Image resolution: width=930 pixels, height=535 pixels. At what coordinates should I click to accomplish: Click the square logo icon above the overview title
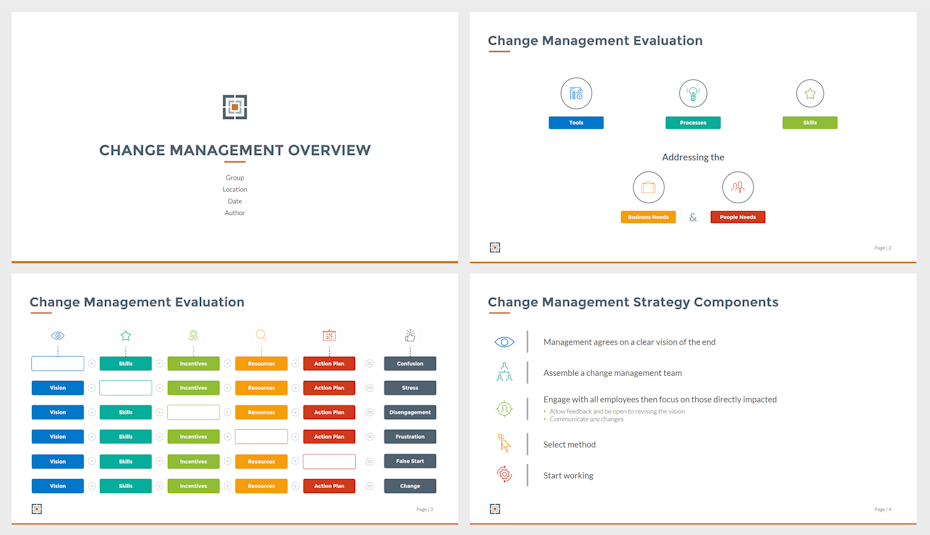pos(235,107)
